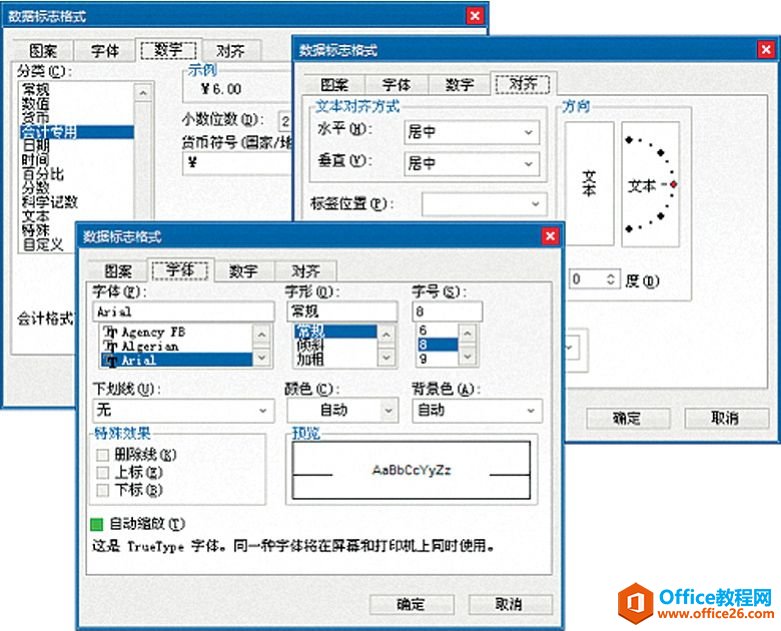The width and height of the screenshot is (781, 631).
Task: Switch to 图案 tab in front font dialog
Action: (x=118, y=271)
